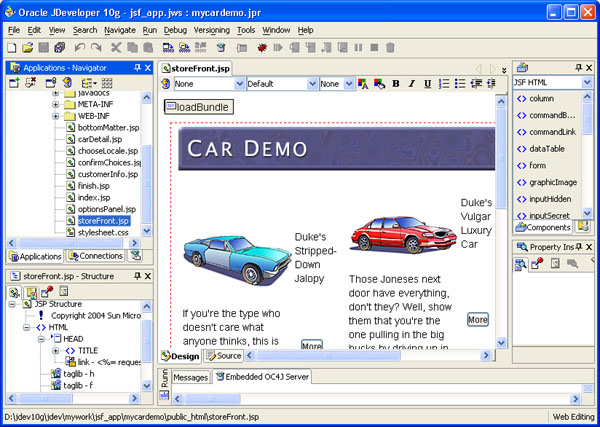Switch to the Connections tab
This screenshot has width=600, height=427.
point(95,256)
